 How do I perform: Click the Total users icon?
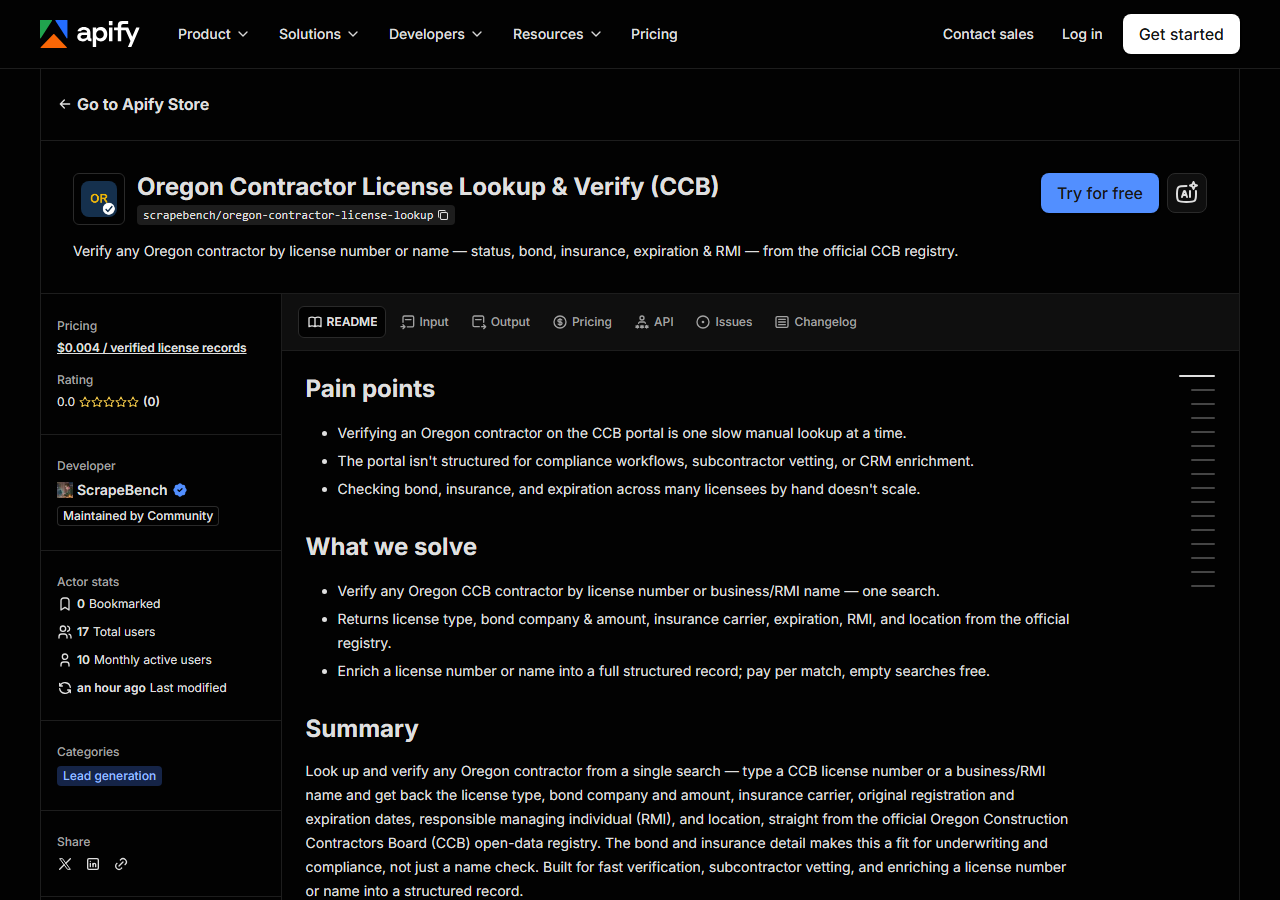tap(65, 632)
